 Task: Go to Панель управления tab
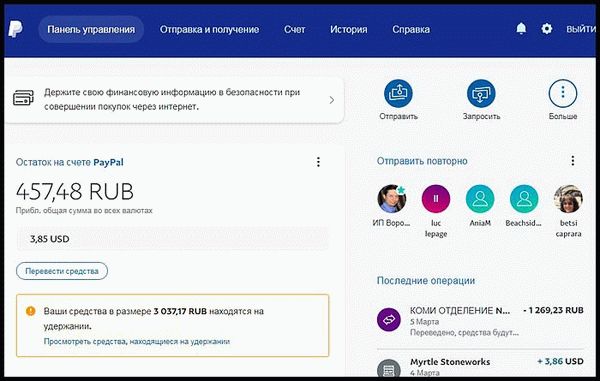pyautogui.click(x=91, y=29)
